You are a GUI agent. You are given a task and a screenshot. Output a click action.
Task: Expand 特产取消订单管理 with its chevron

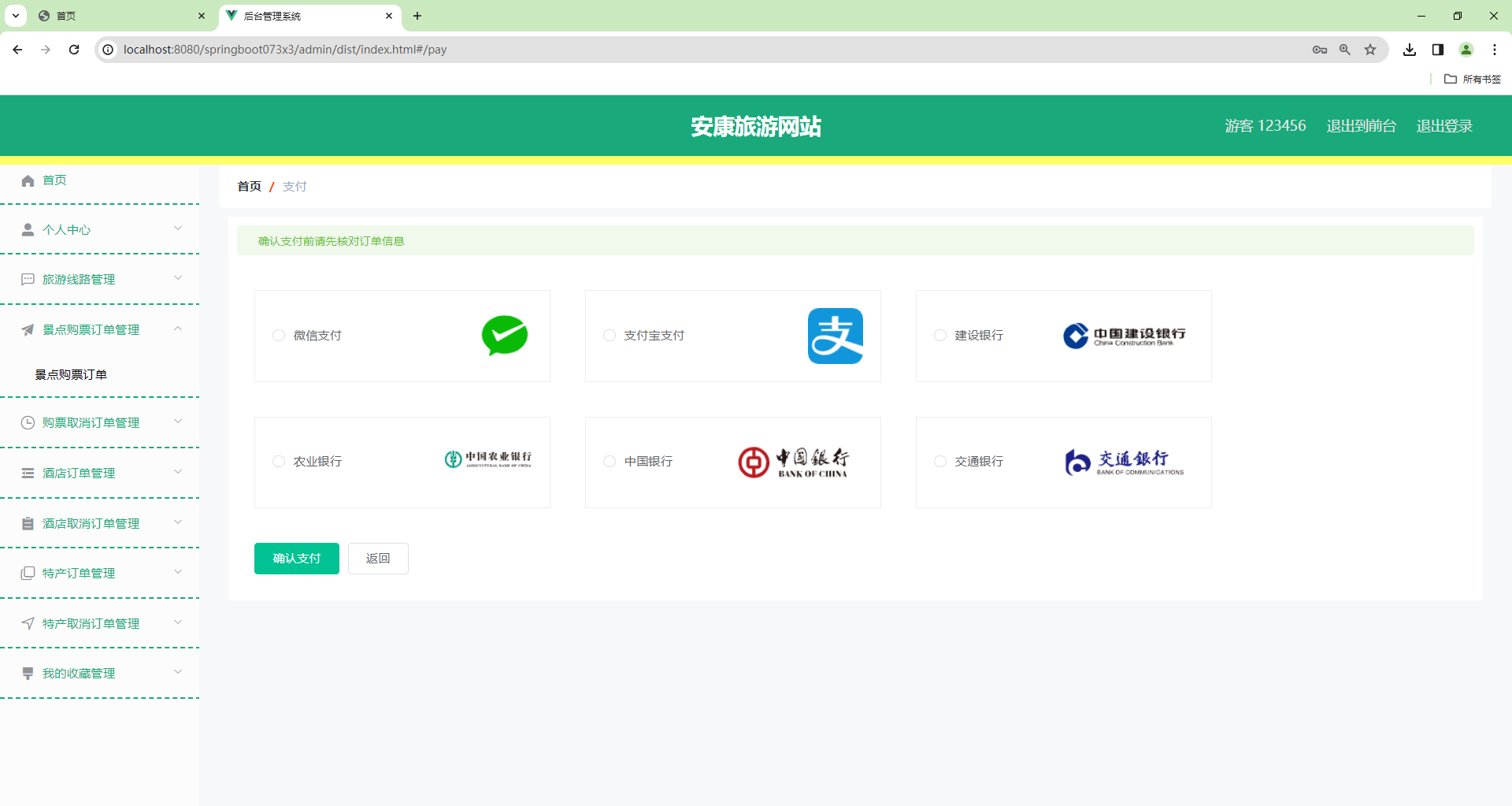click(178, 622)
